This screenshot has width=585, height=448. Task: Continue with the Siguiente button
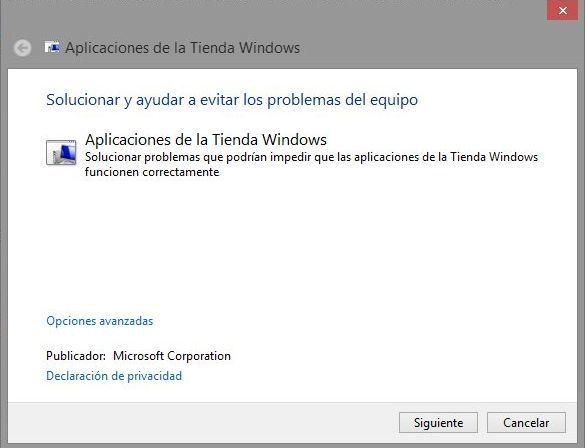[x=438, y=423]
